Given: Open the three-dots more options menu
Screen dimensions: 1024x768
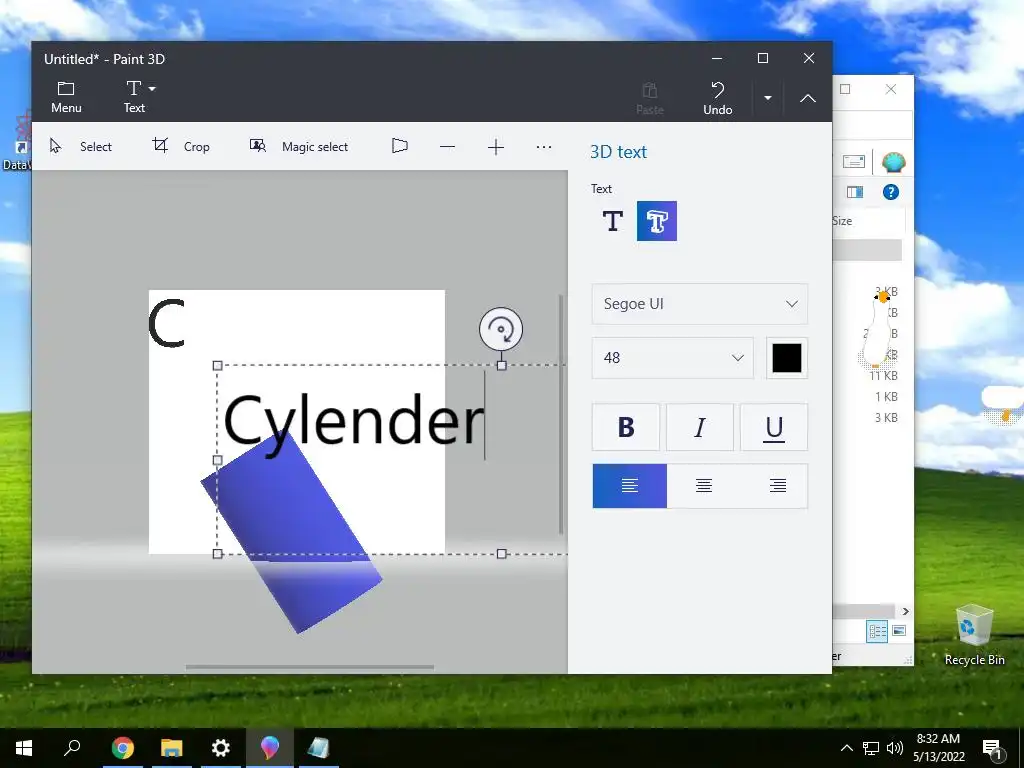Looking at the screenshot, I should coord(544,147).
